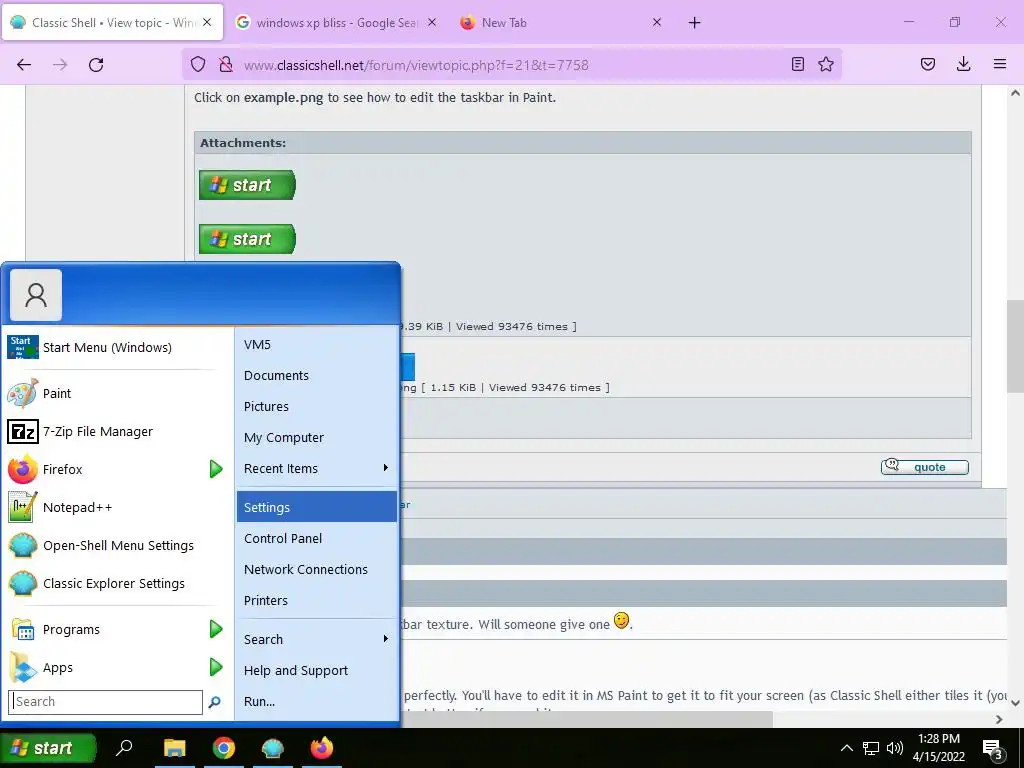Click the quote button on post

(x=925, y=467)
